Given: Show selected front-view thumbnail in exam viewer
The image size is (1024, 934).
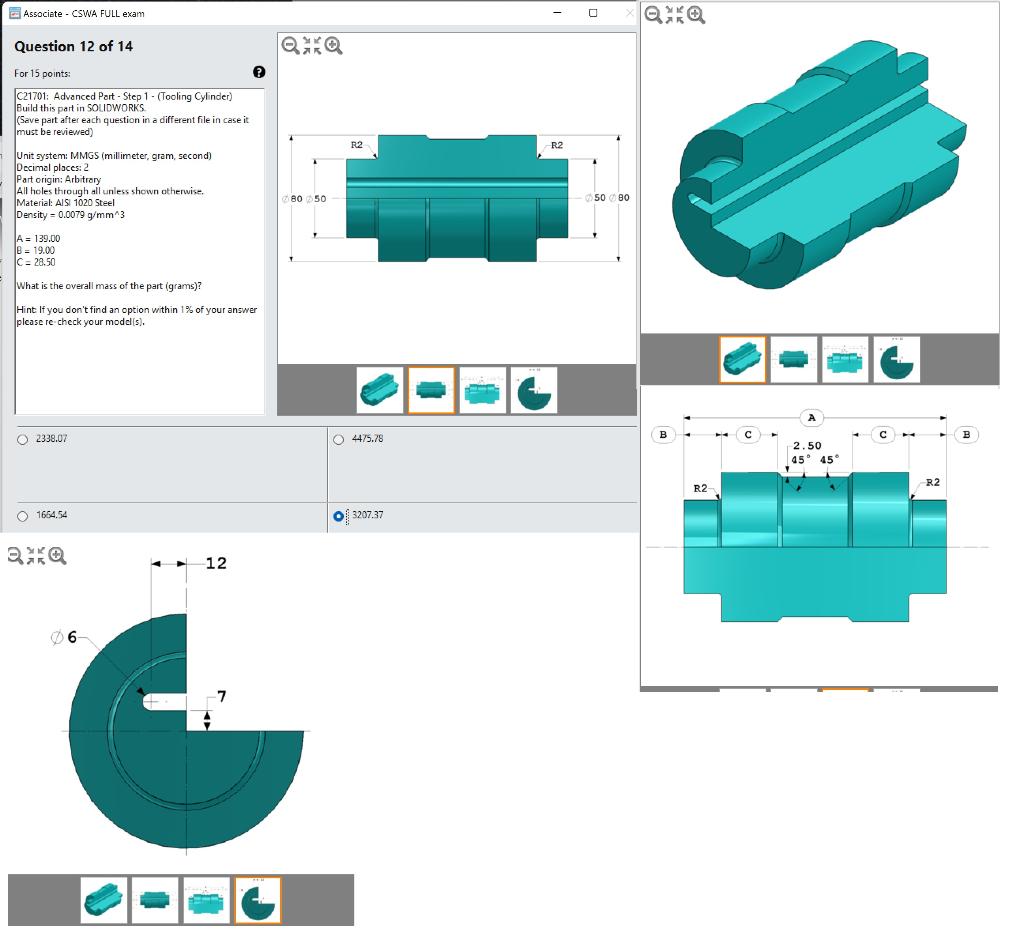Looking at the screenshot, I should click(431, 390).
